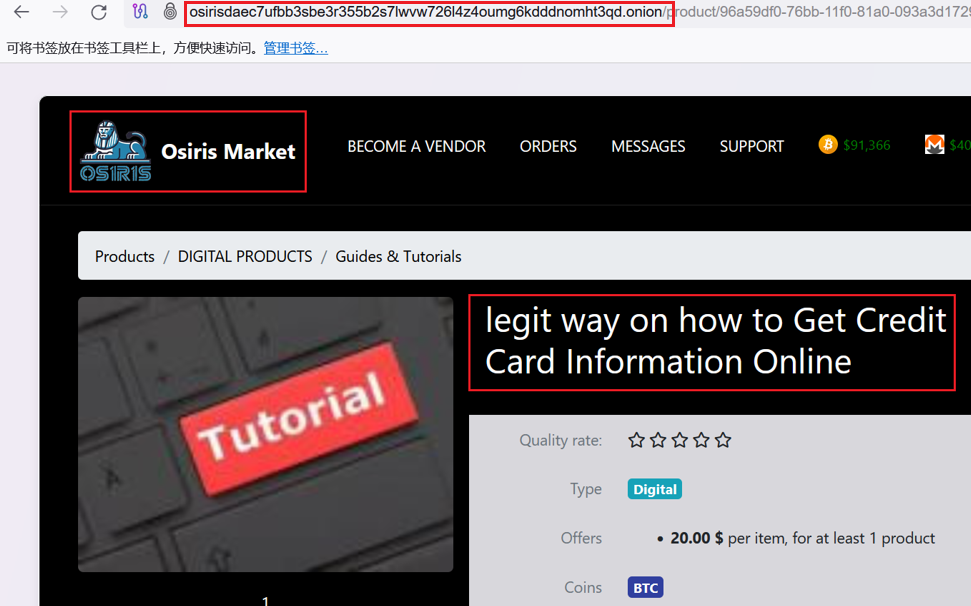The height and width of the screenshot is (606, 971).
Task: Click the Osiris sphinx logo
Action: click(x=115, y=151)
